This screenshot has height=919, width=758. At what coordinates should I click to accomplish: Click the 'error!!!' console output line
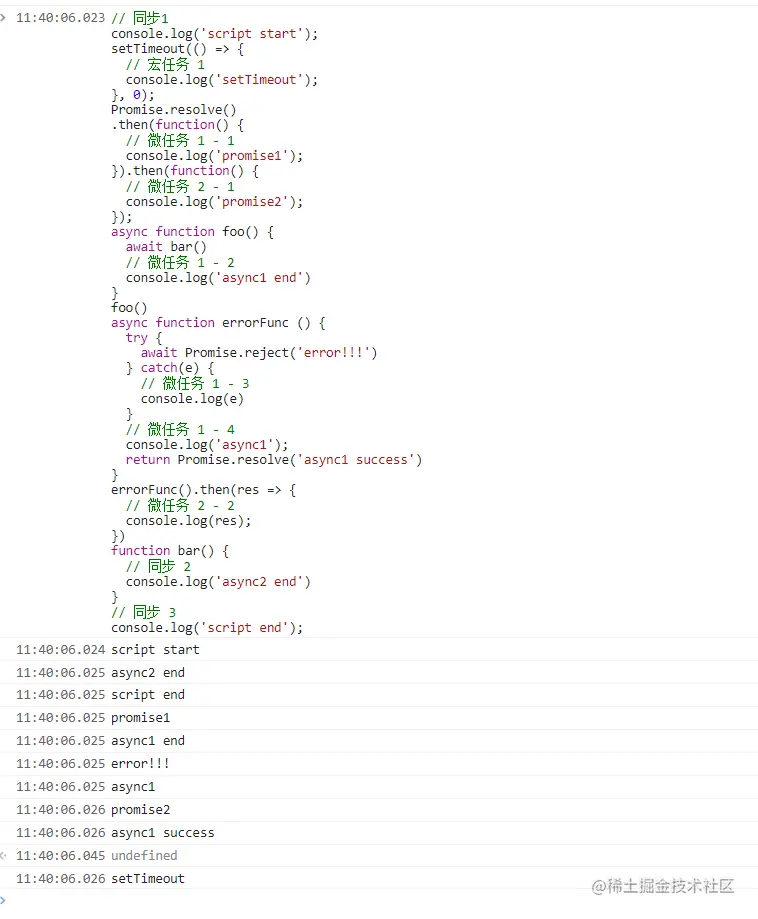(379, 763)
